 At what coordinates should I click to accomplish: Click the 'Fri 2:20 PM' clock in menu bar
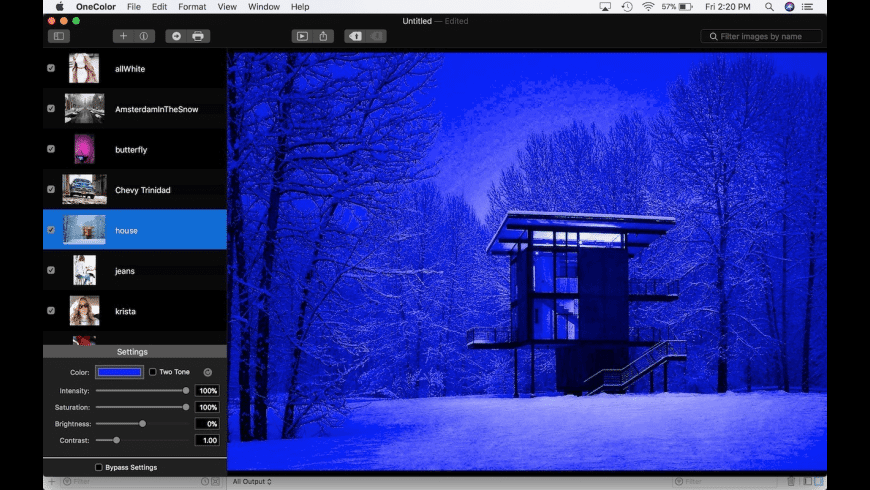click(727, 7)
